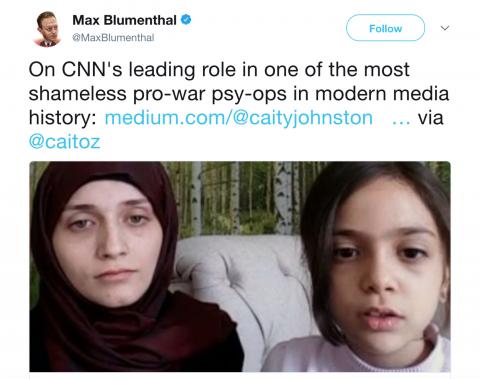Open the medium.com/@caityjohnston article link
Screen dimensions: 480x379
239,118
